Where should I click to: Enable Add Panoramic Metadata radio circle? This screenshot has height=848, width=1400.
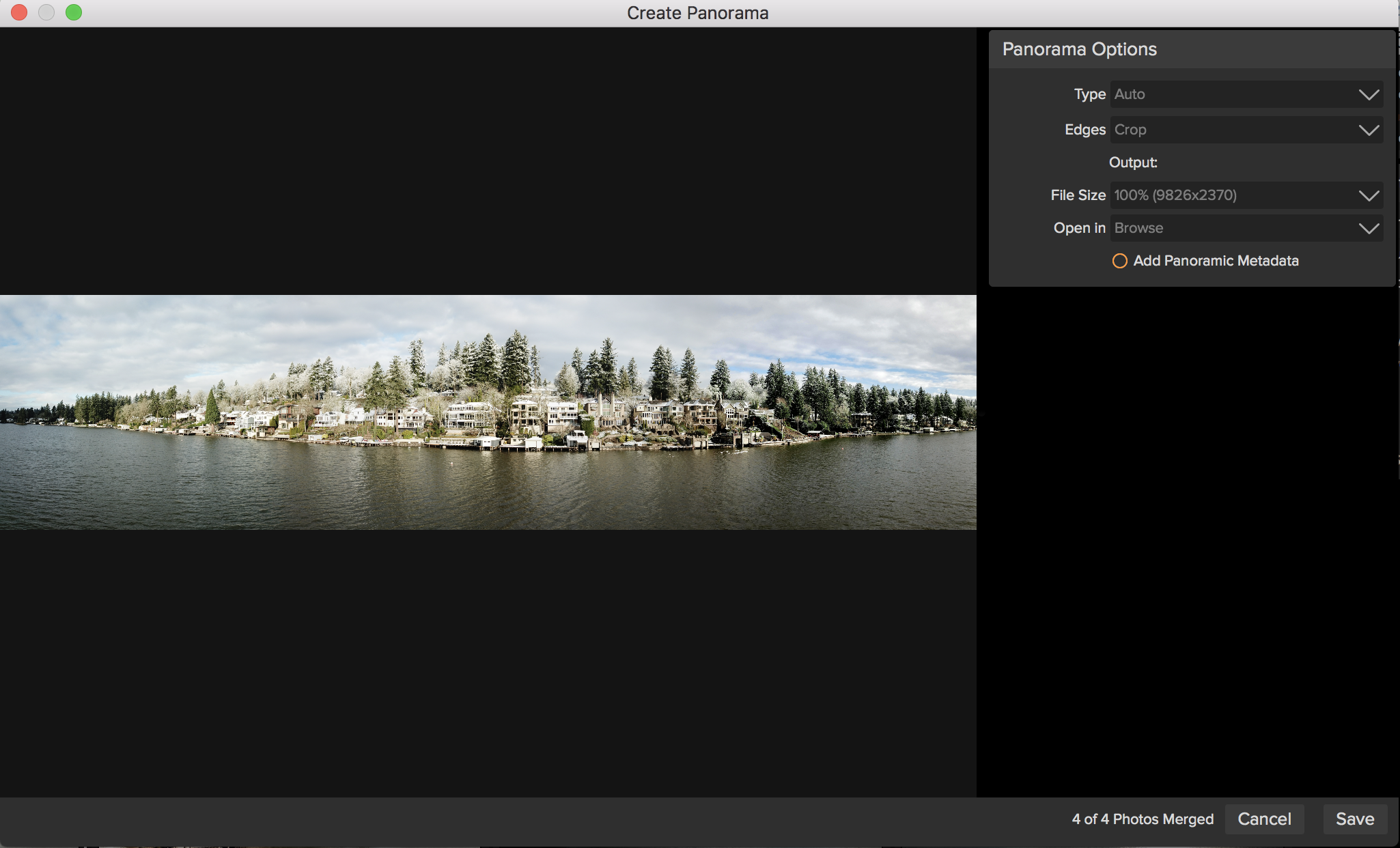point(1120,261)
